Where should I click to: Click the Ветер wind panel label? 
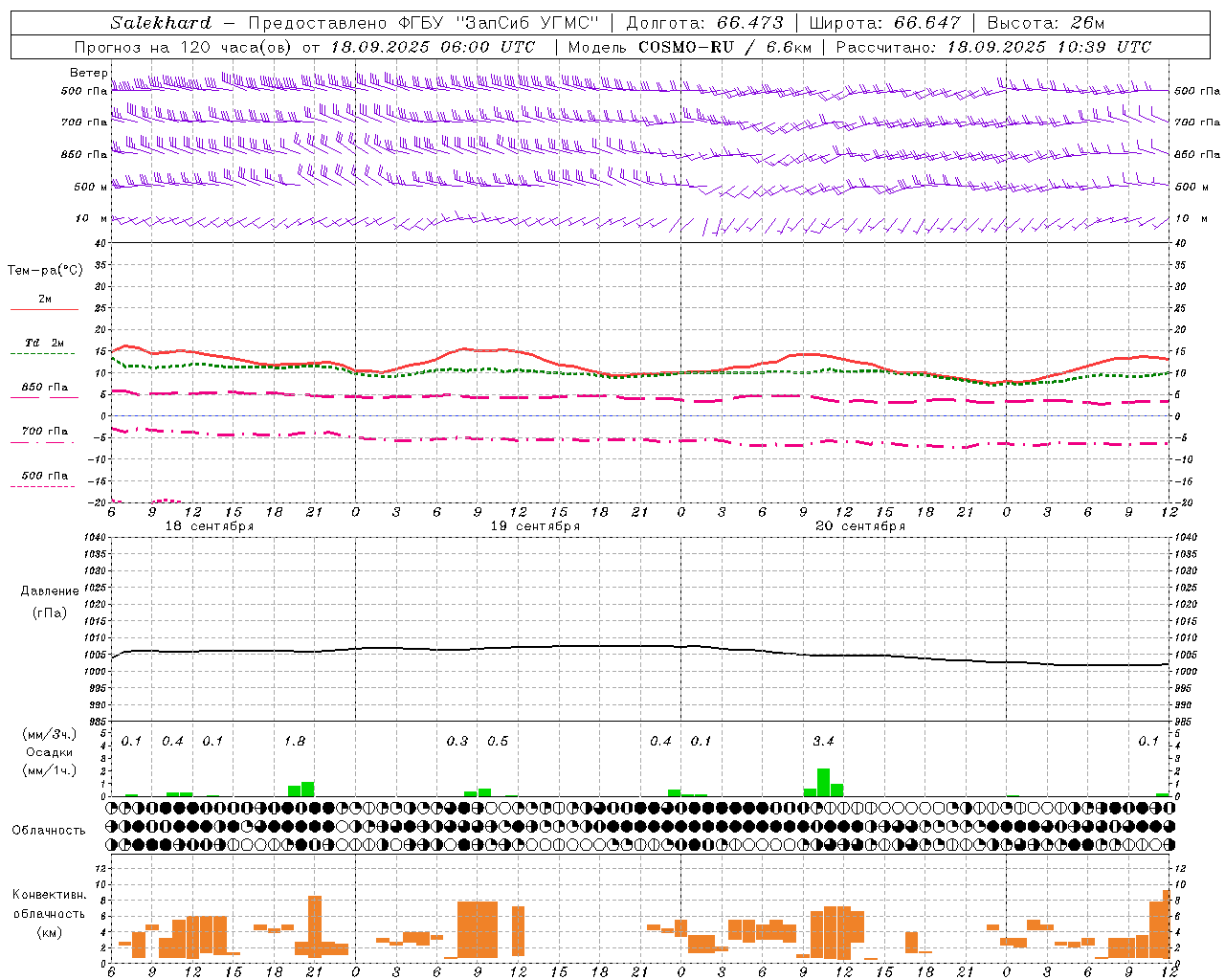88,73
